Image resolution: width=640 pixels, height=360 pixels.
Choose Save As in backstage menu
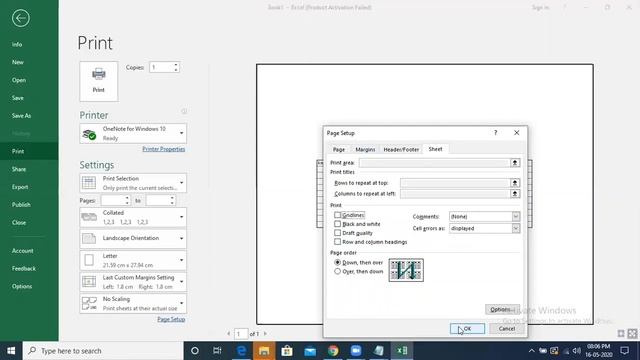pyautogui.click(x=21, y=116)
